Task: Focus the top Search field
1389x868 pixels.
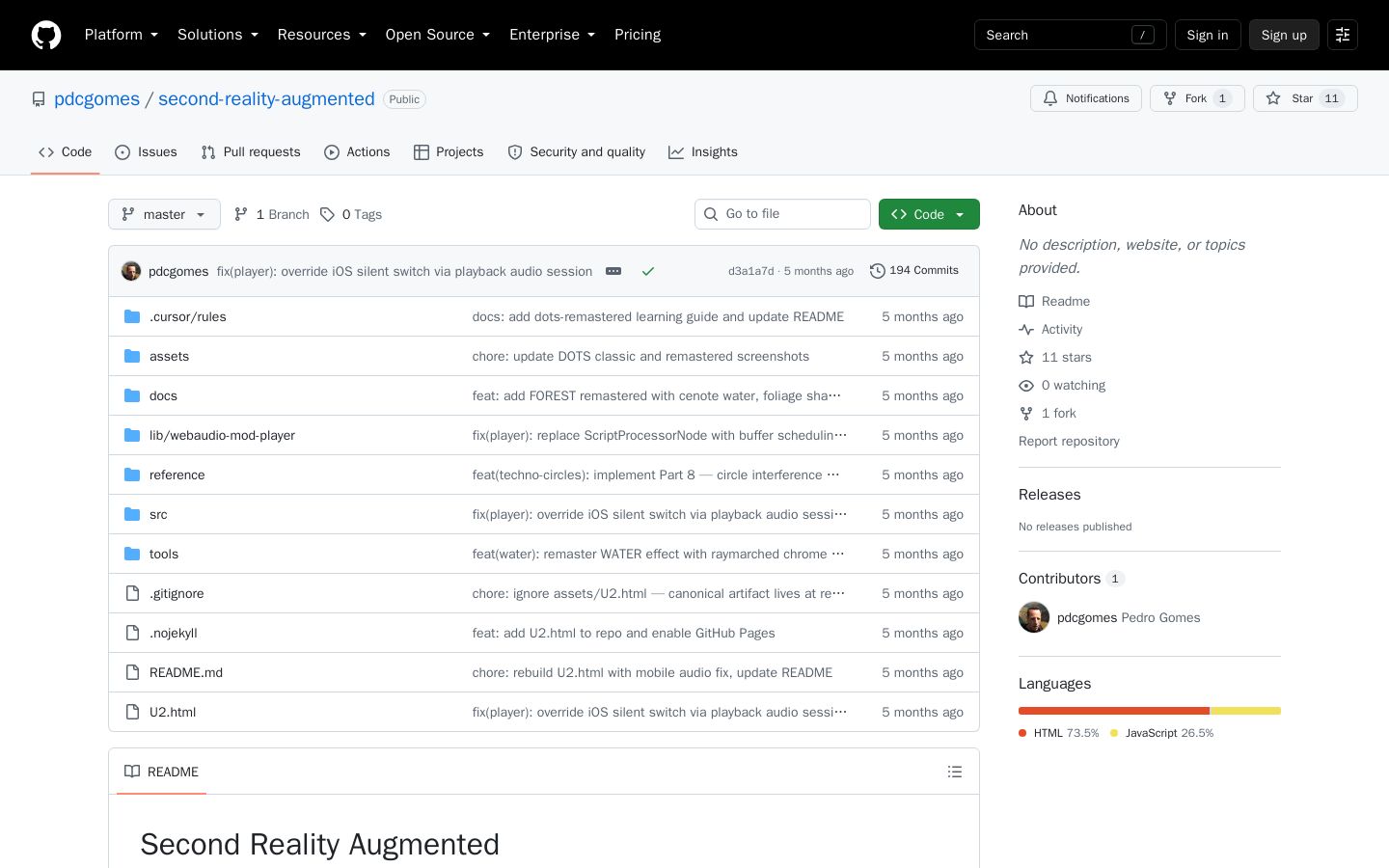Action: pos(1070,35)
